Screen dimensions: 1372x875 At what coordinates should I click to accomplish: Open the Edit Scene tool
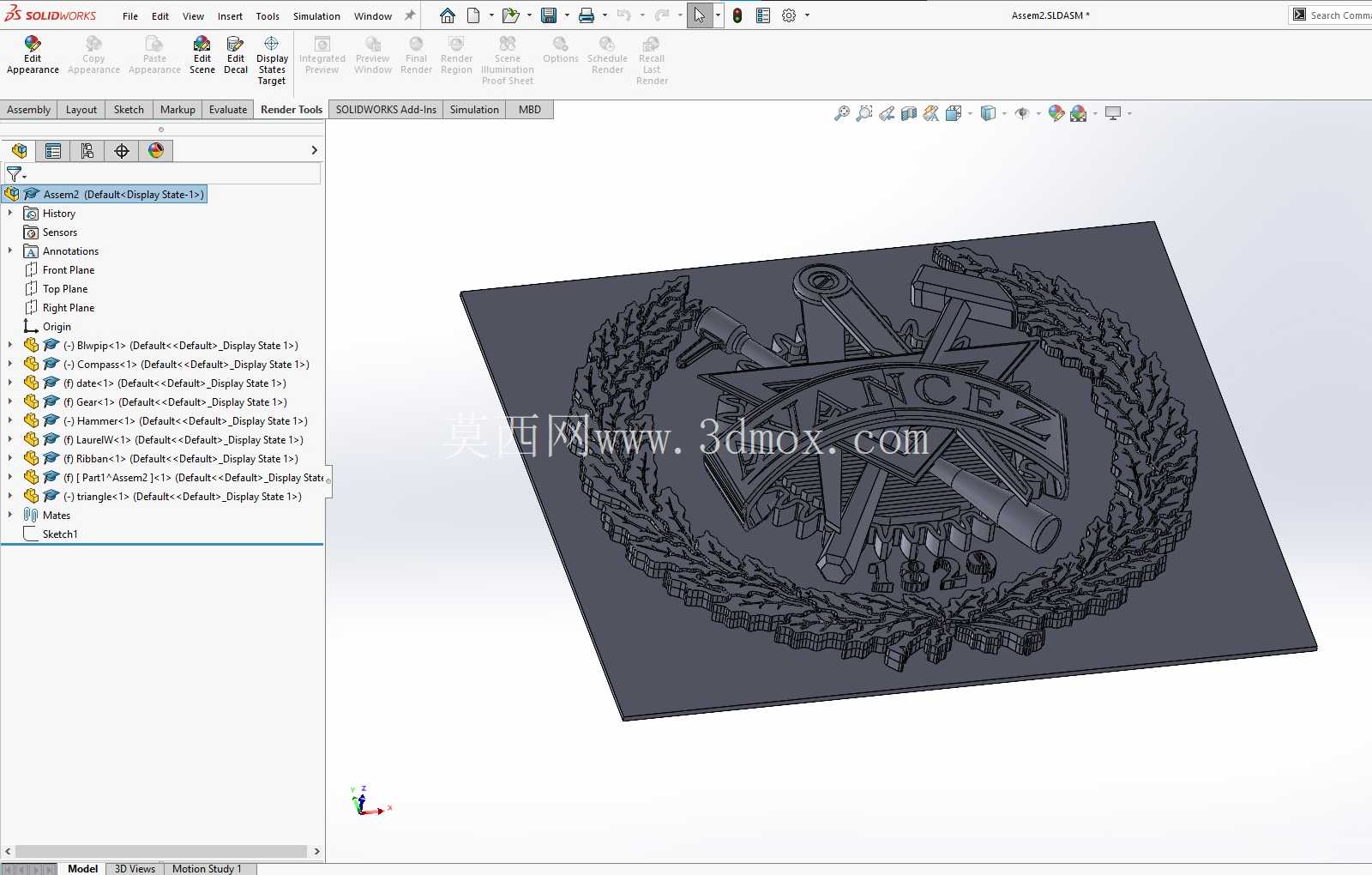coord(202,55)
